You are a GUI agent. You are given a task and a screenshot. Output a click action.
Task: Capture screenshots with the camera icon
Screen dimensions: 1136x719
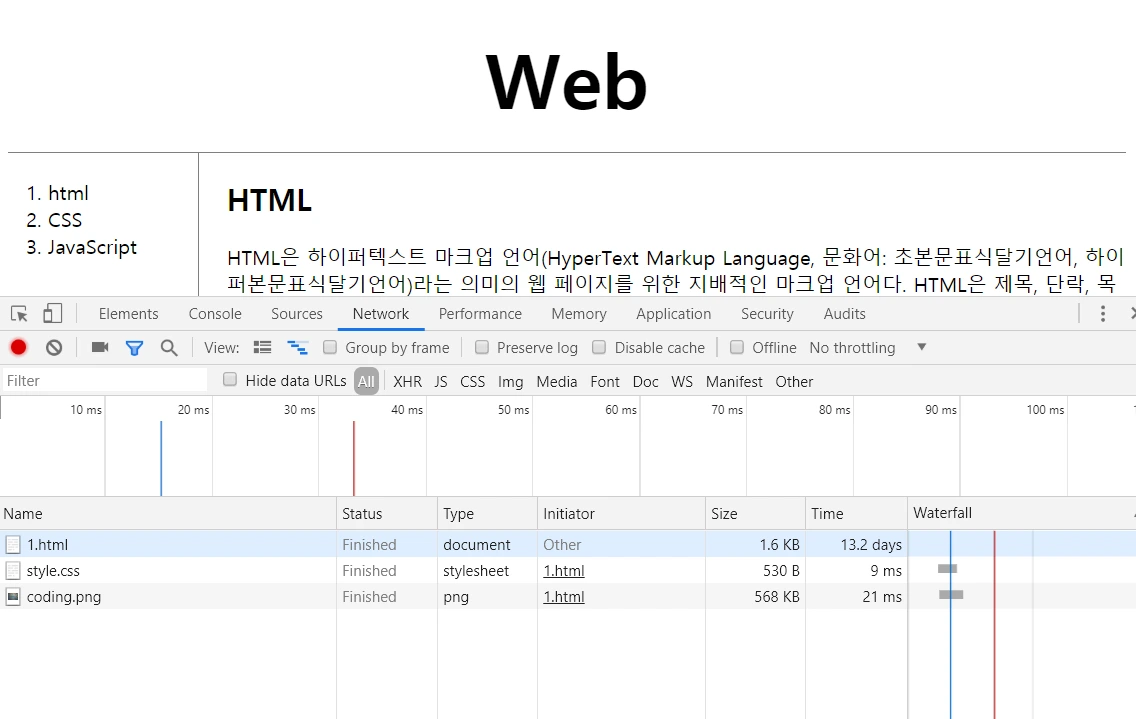[100, 347]
